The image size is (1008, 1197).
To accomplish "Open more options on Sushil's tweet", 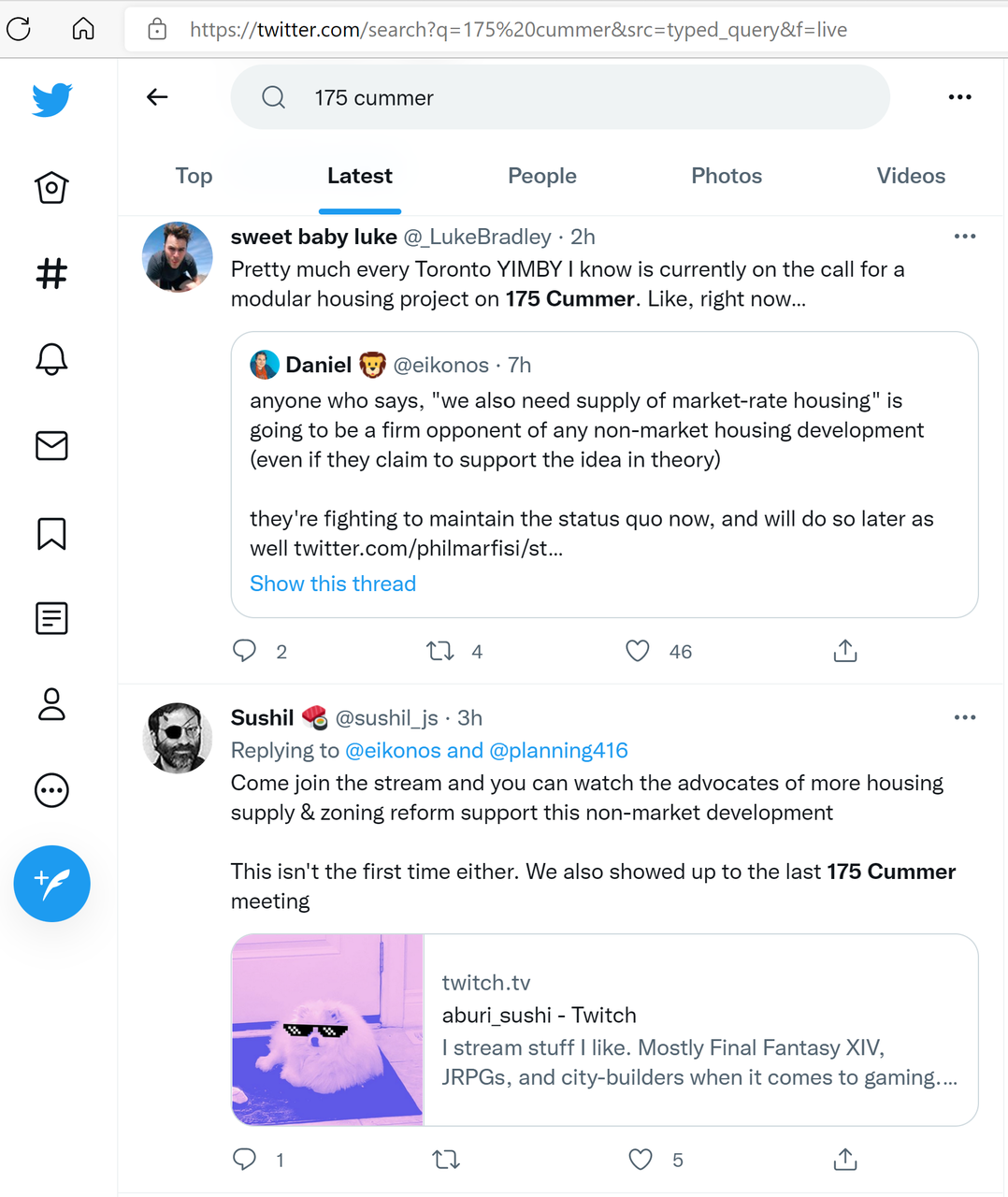I will [x=965, y=717].
